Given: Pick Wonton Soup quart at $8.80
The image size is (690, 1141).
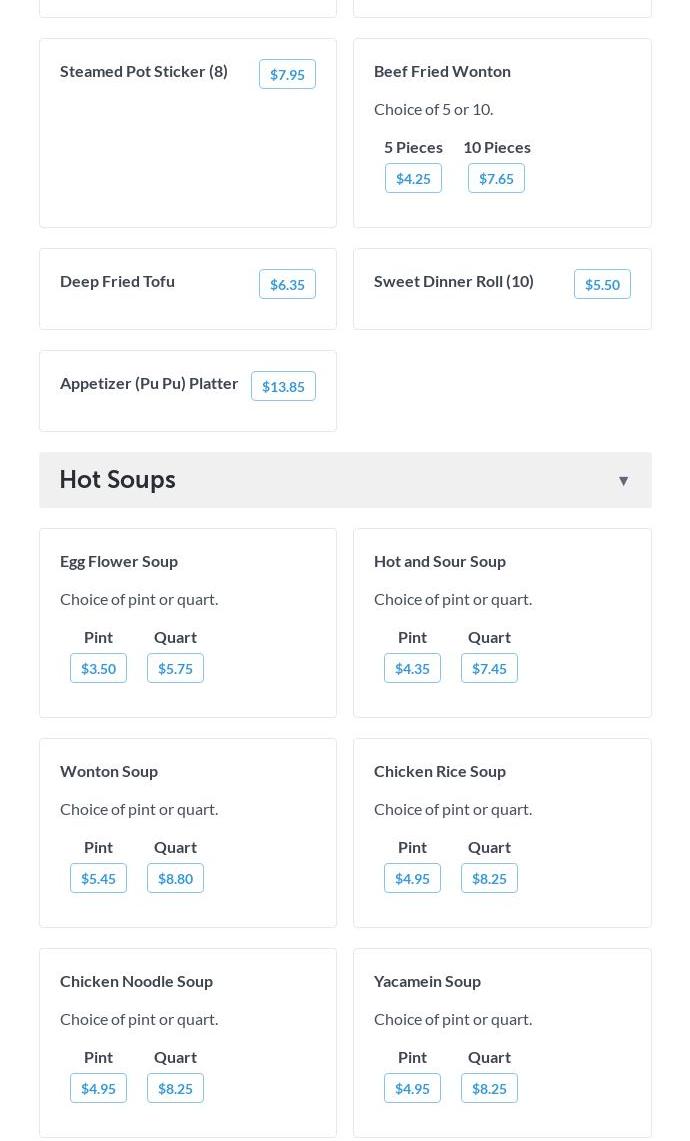Looking at the screenshot, I should pos(175,878).
